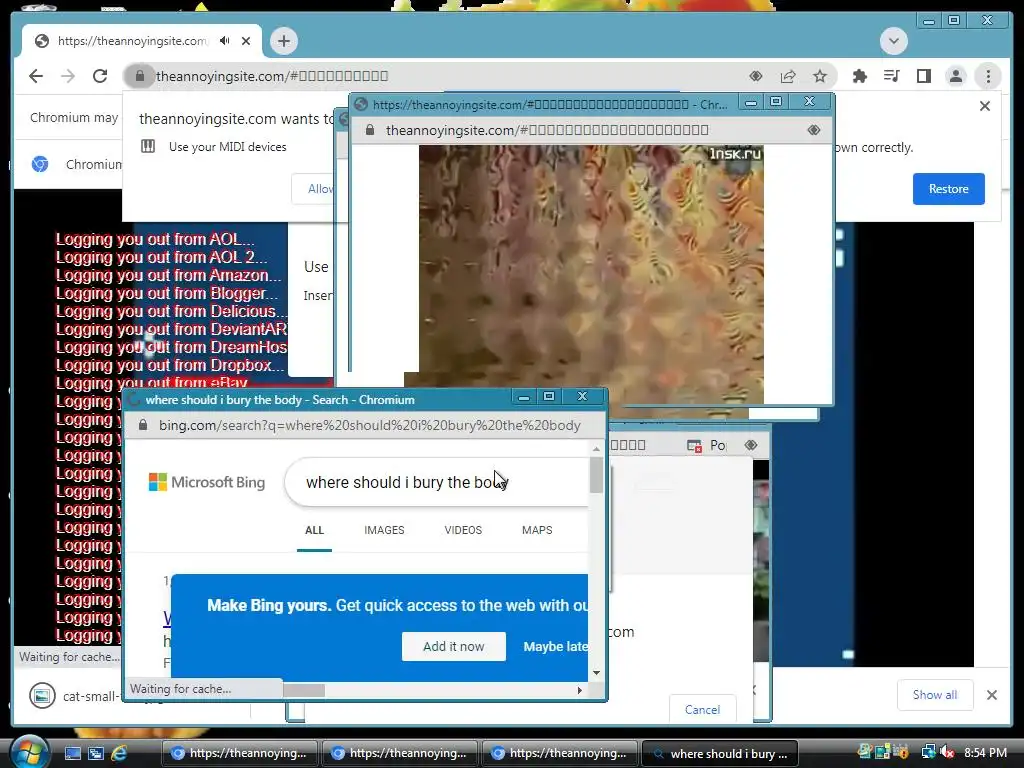
Task: Switch to first theannoying taskbar button
Action: pos(239,753)
